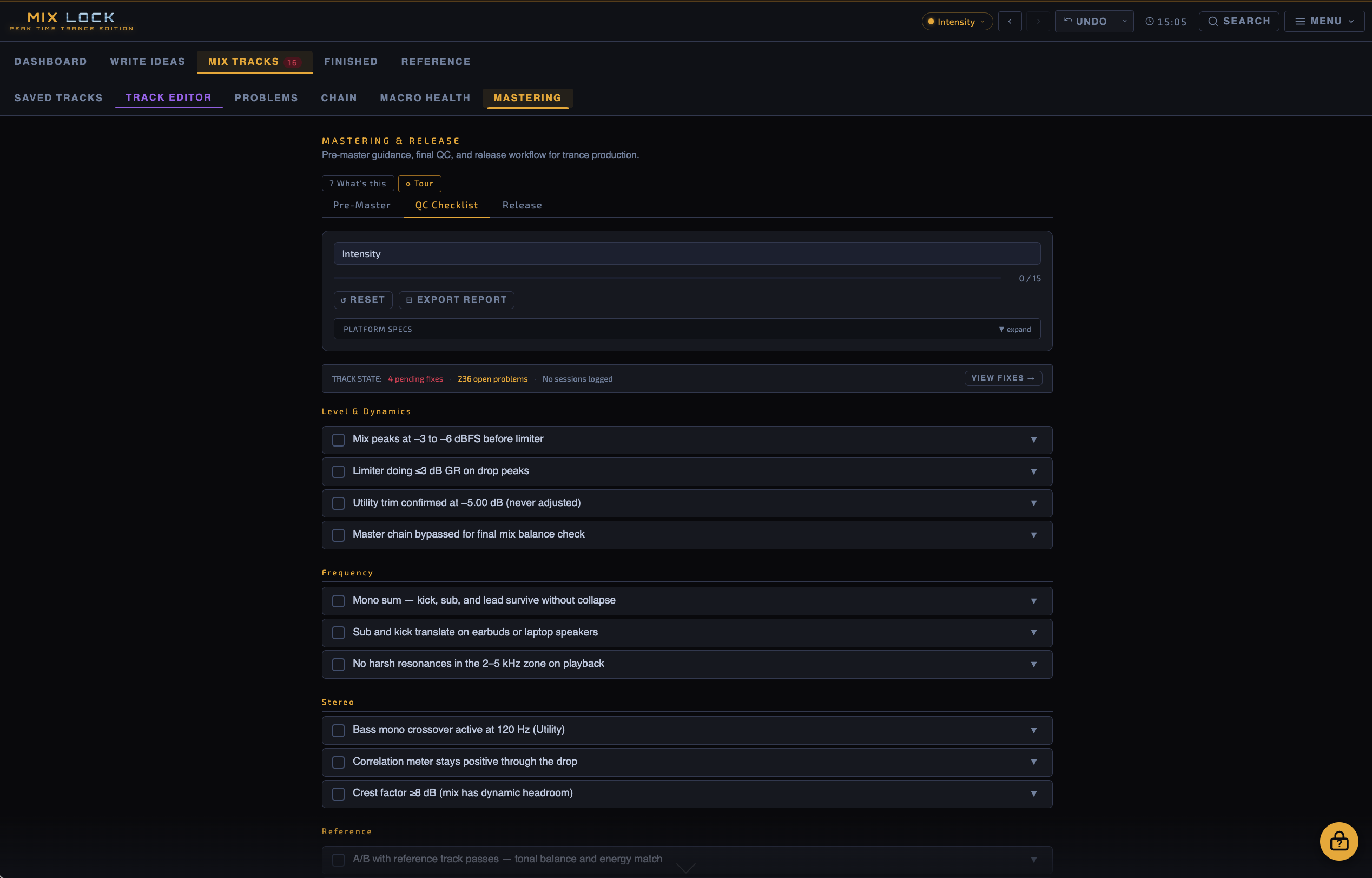
Task: Check Mix peaks at –3 to –6 dBFS
Action: pyautogui.click(x=339, y=440)
